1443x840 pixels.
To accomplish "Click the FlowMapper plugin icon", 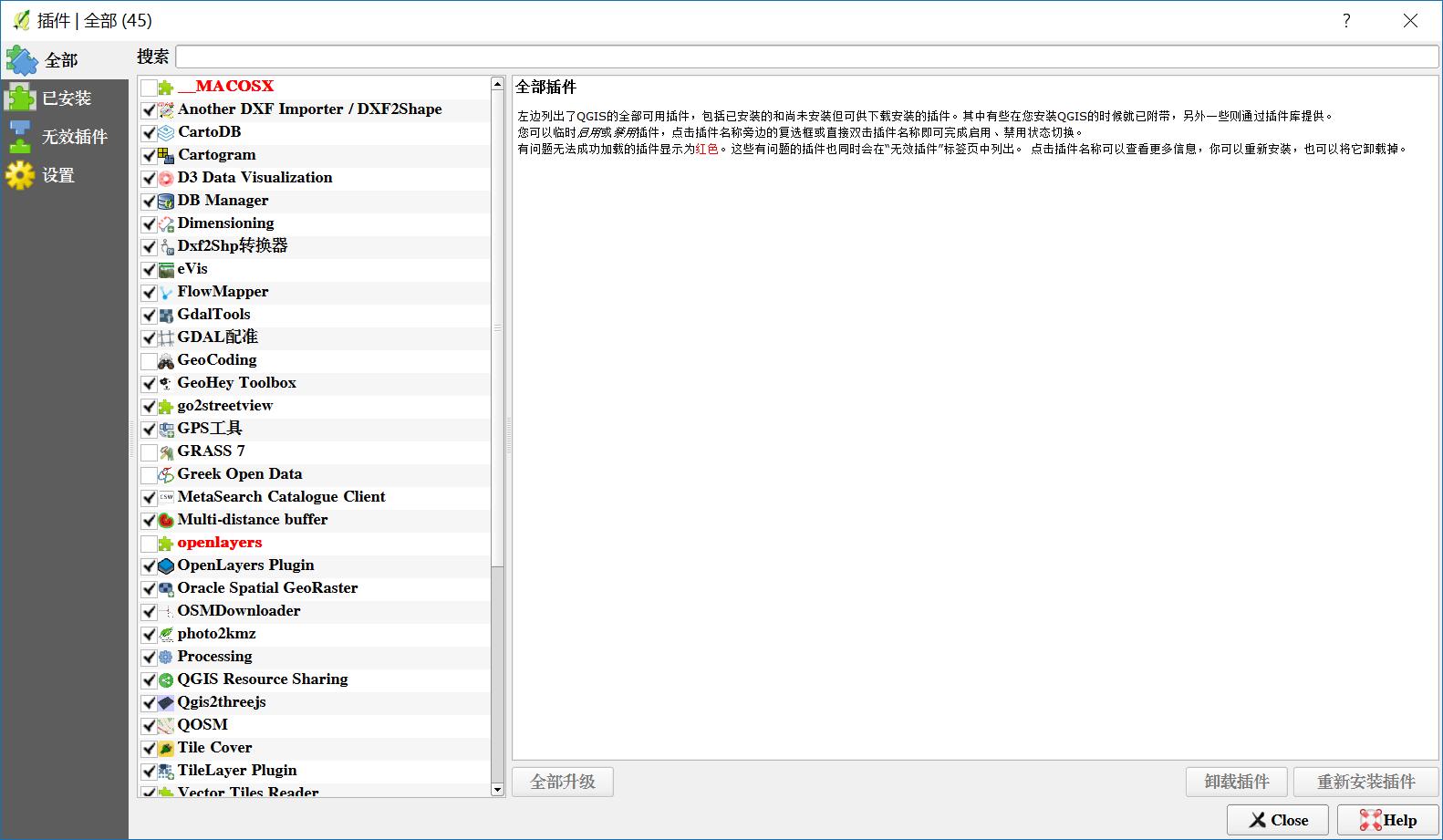I will coord(166,293).
